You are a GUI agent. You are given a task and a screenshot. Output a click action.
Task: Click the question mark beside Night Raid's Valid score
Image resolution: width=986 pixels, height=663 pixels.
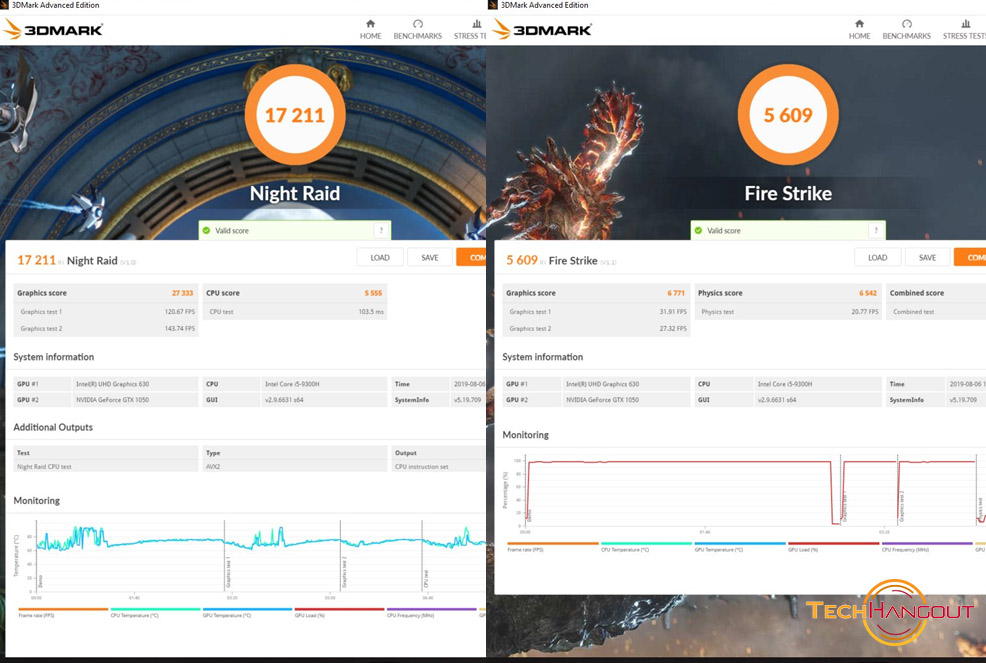click(381, 230)
